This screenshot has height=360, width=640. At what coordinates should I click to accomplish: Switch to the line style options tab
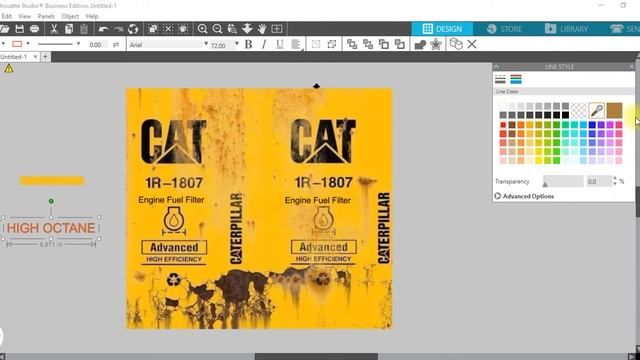[500, 79]
